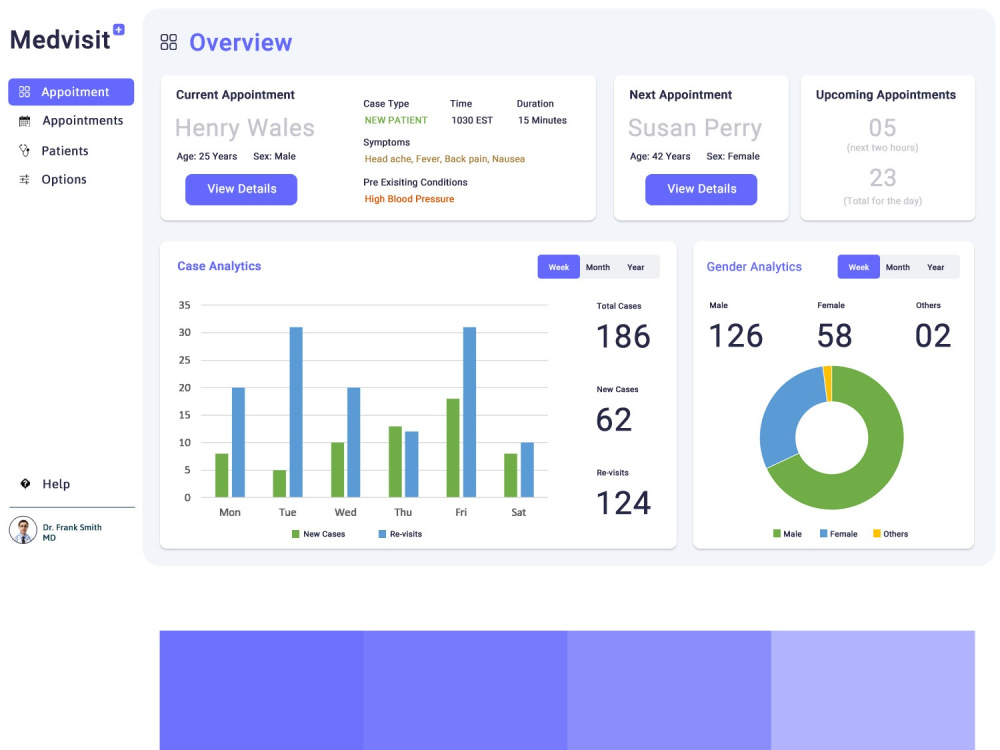Open Dr. Frank Smith profile avatar
Screen dimensions: 1000x750
coord(23,530)
